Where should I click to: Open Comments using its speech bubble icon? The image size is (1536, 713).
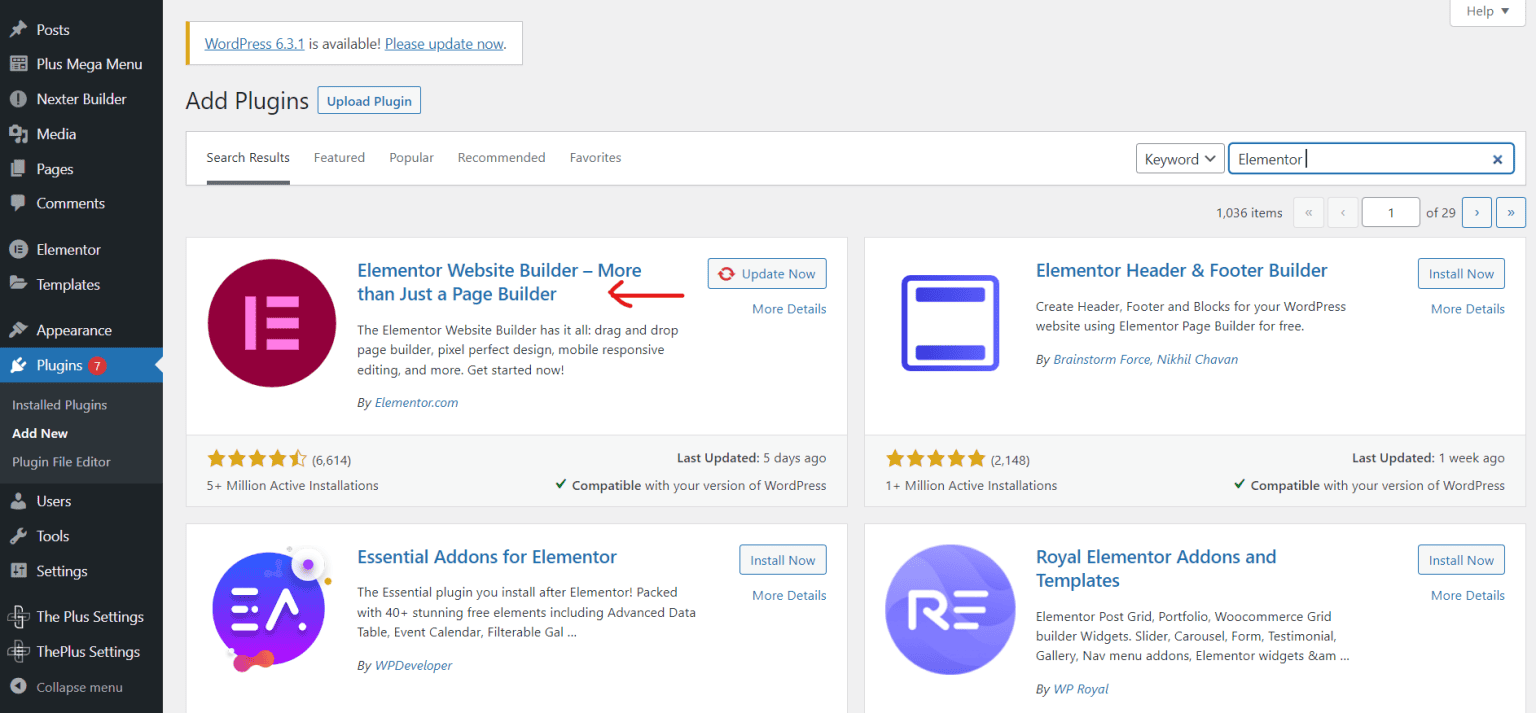point(20,203)
